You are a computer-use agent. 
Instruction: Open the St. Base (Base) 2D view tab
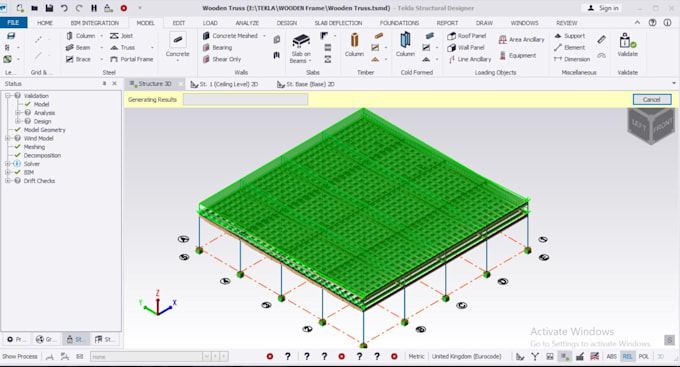point(306,84)
